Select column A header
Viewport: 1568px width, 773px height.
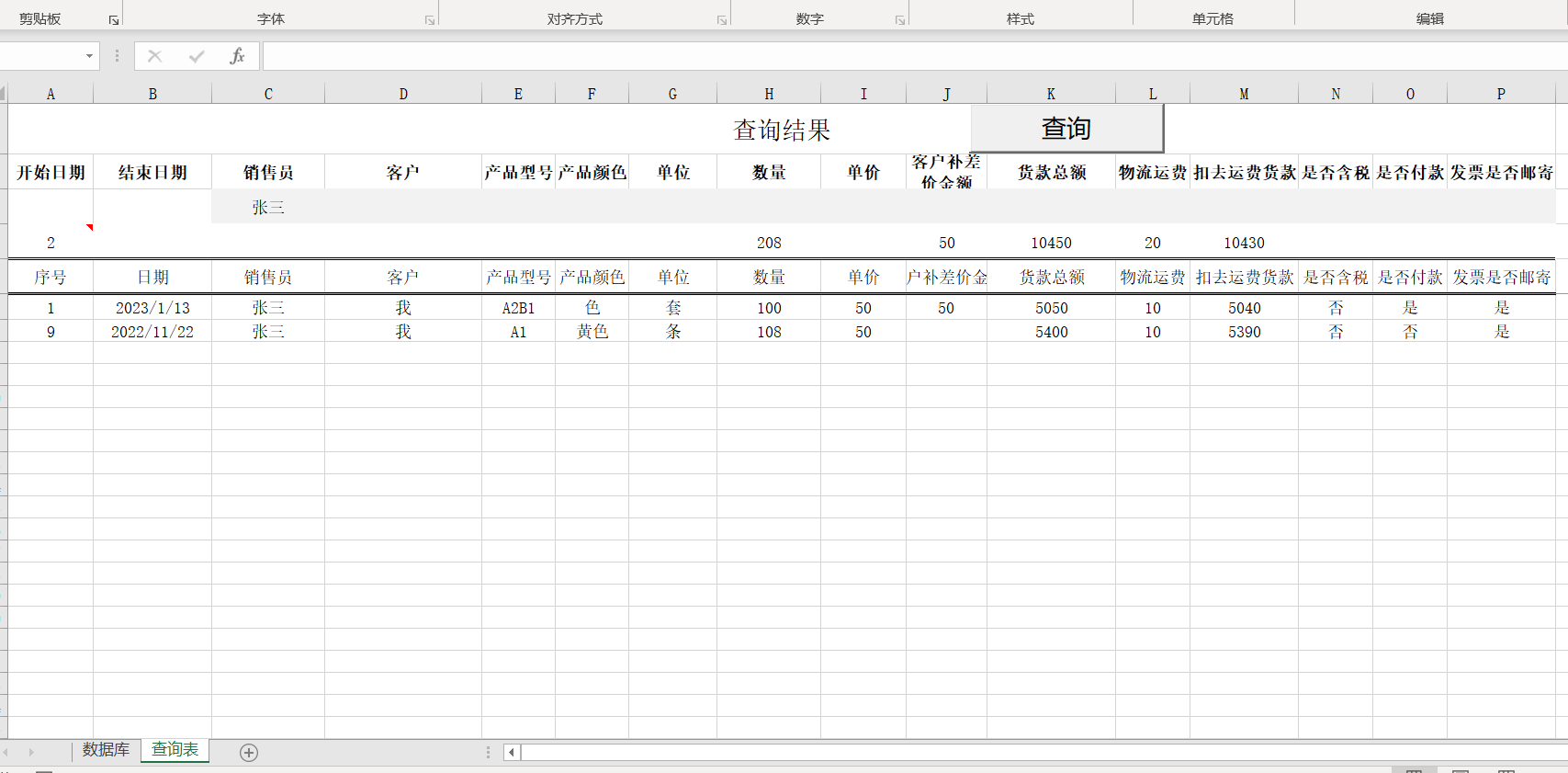pyautogui.click(x=51, y=94)
